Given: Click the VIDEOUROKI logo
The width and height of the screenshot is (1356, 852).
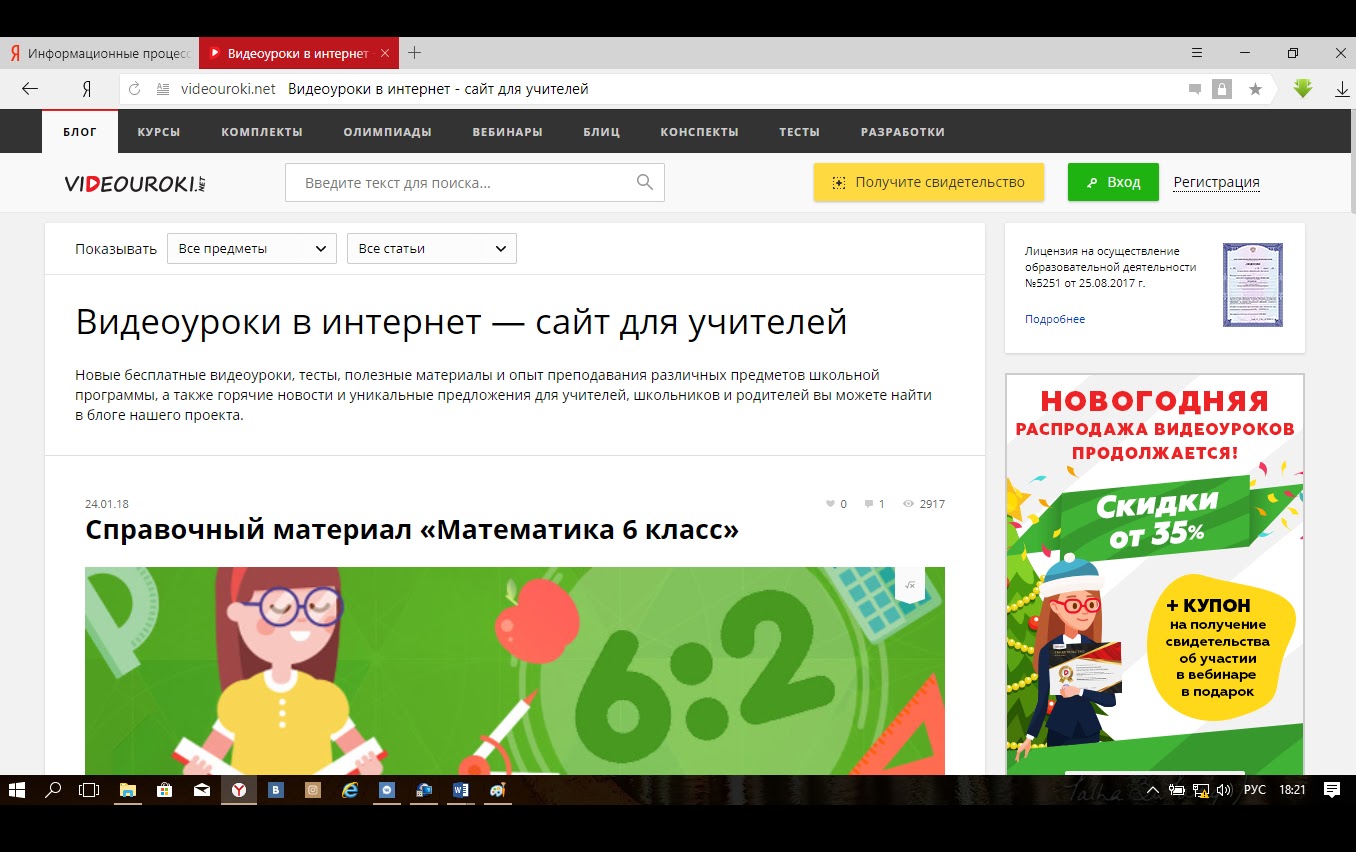Looking at the screenshot, I should click(133, 182).
